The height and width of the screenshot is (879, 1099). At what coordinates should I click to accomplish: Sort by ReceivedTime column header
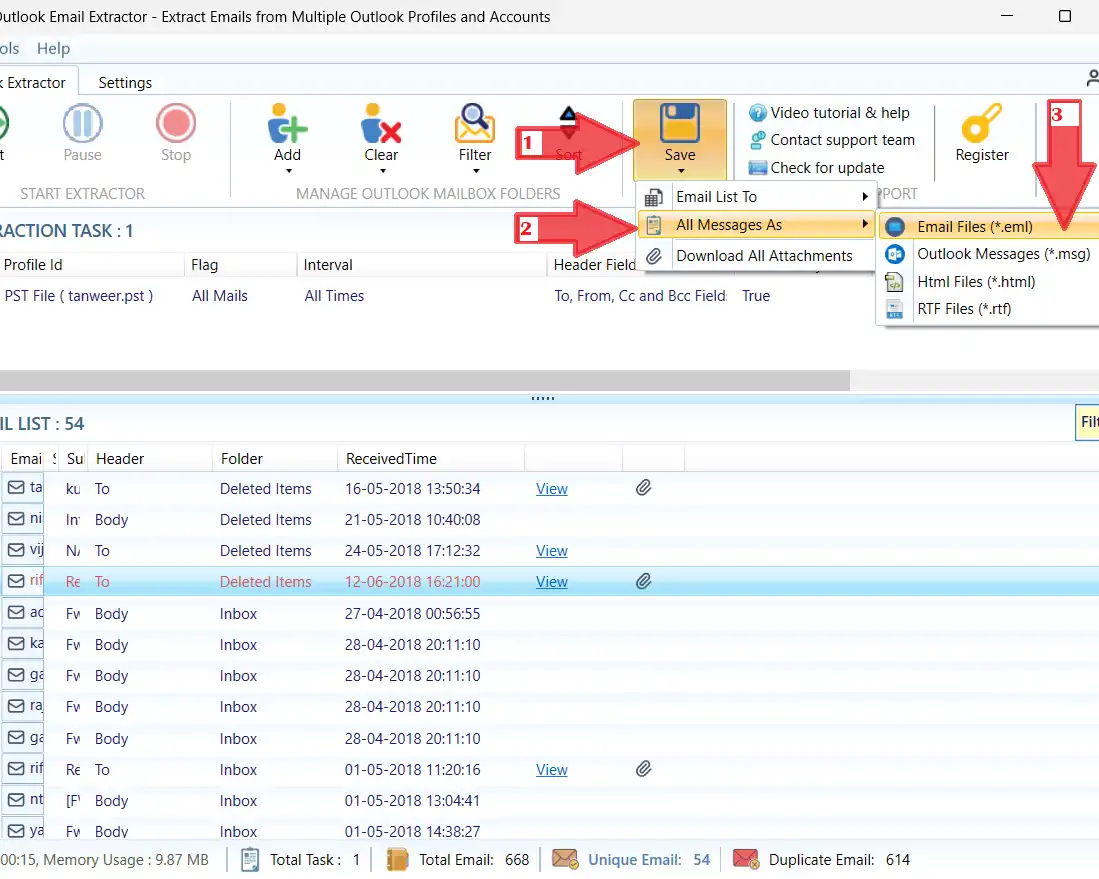pyautogui.click(x=430, y=458)
